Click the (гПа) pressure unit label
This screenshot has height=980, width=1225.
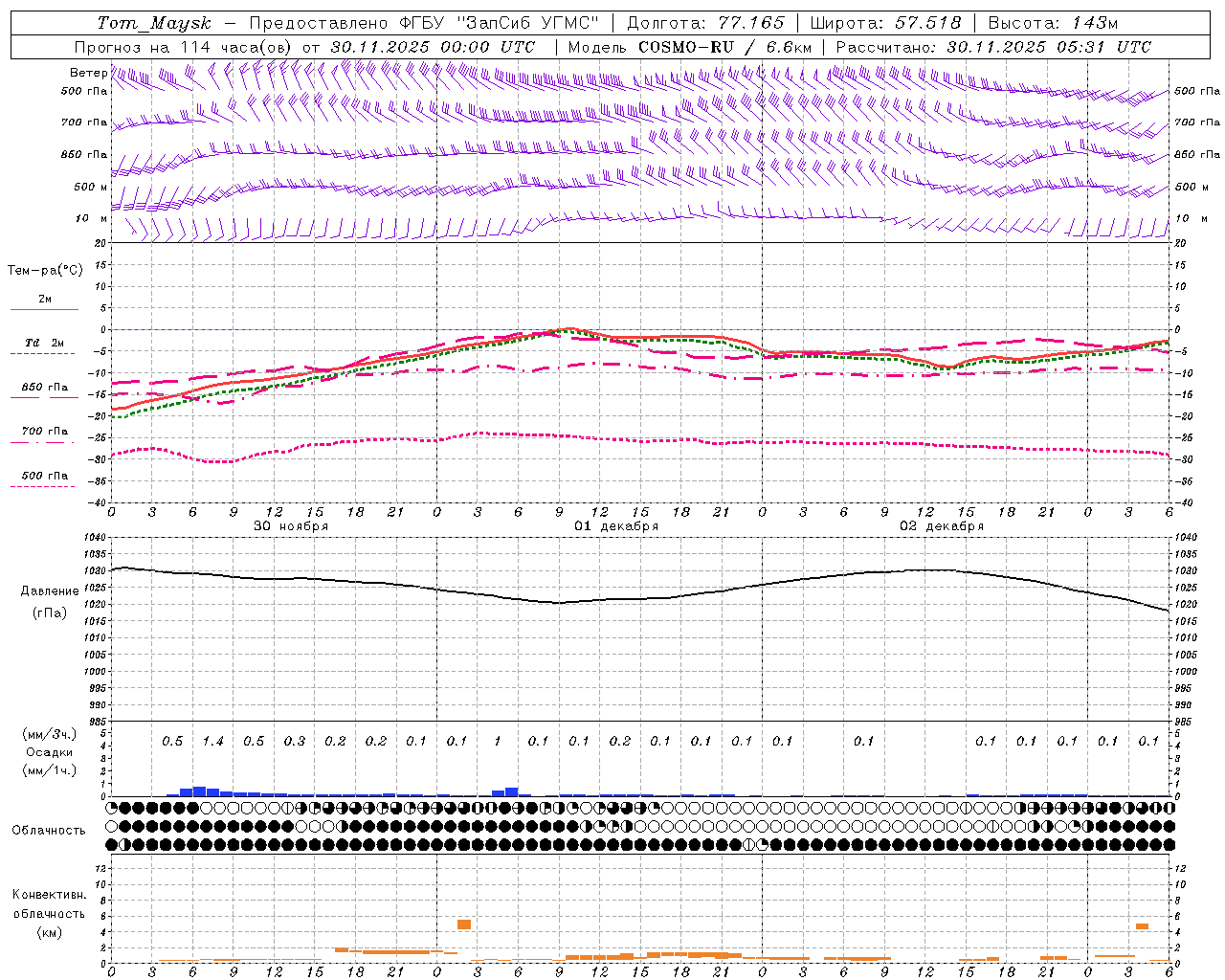50,613
